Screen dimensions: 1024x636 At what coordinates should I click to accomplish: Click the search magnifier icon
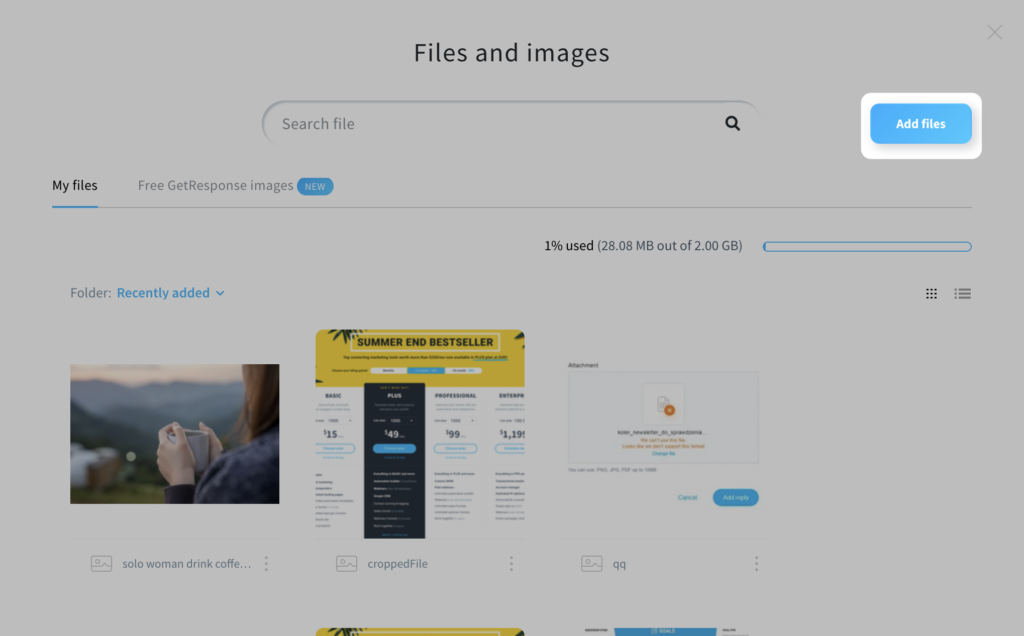click(x=732, y=122)
